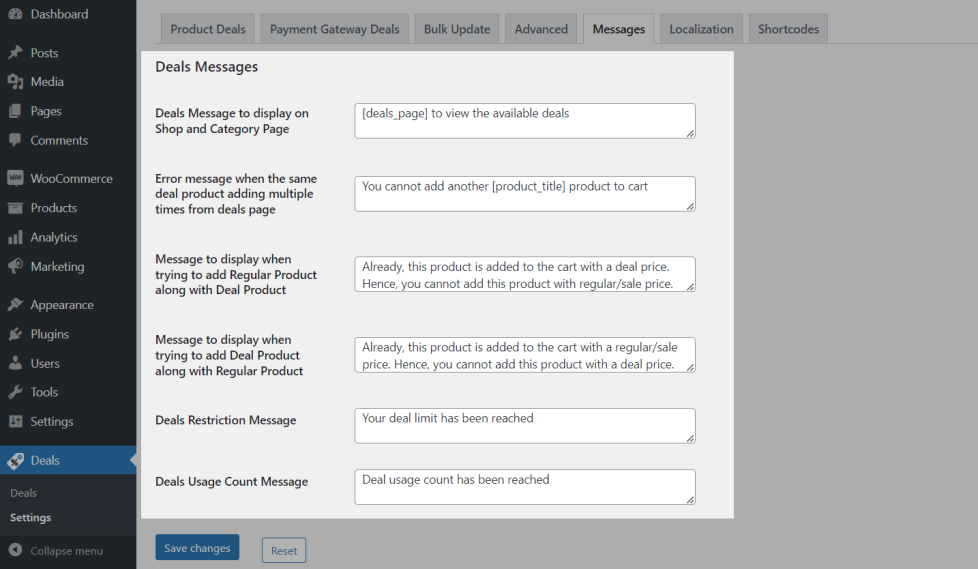The width and height of the screenshot is (978, 569).
Task: Open the Deals submenu link
Action: coord(24,493)
